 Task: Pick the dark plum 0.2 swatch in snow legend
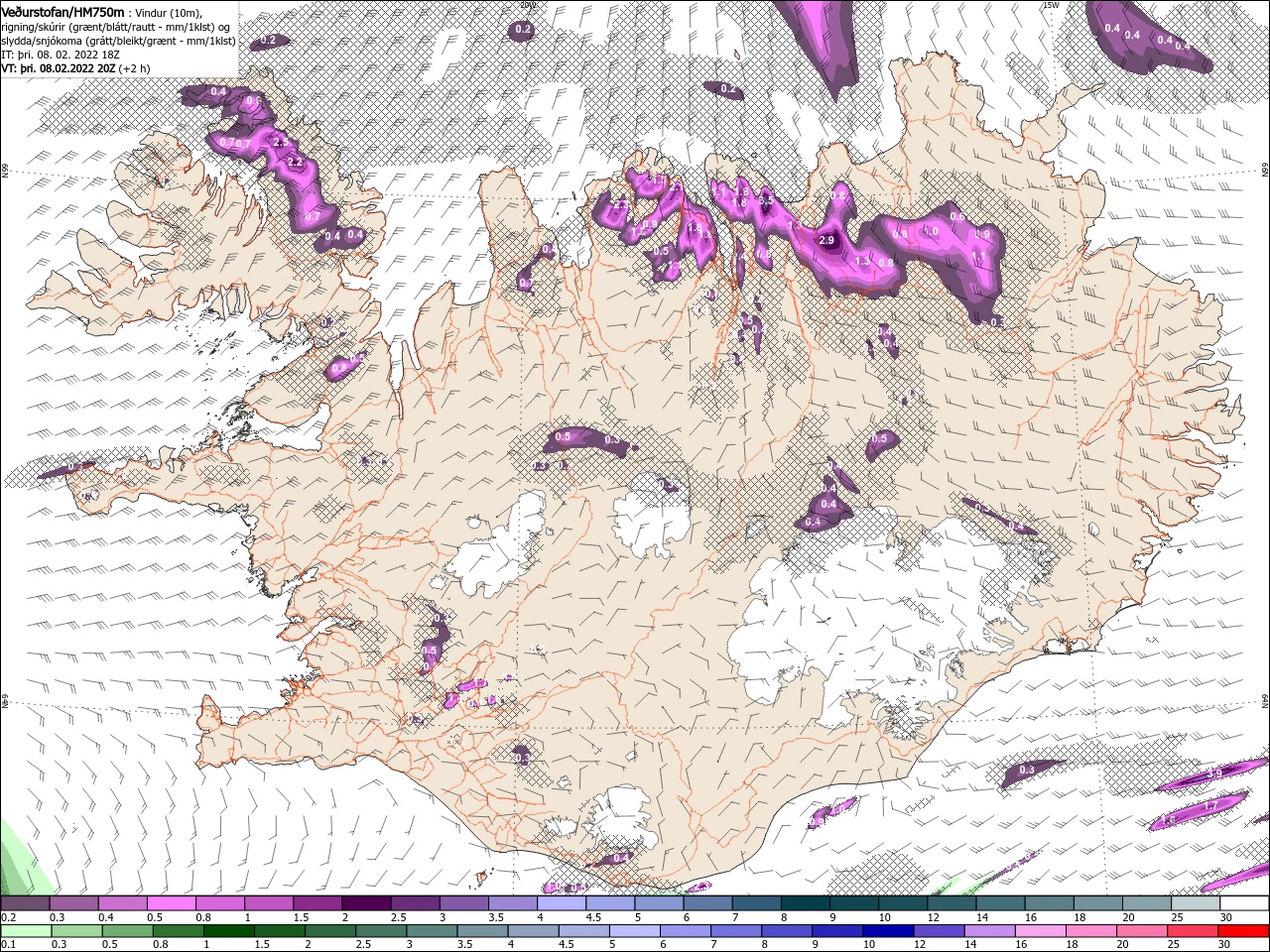pyautogui.click(x=25, y=903)
